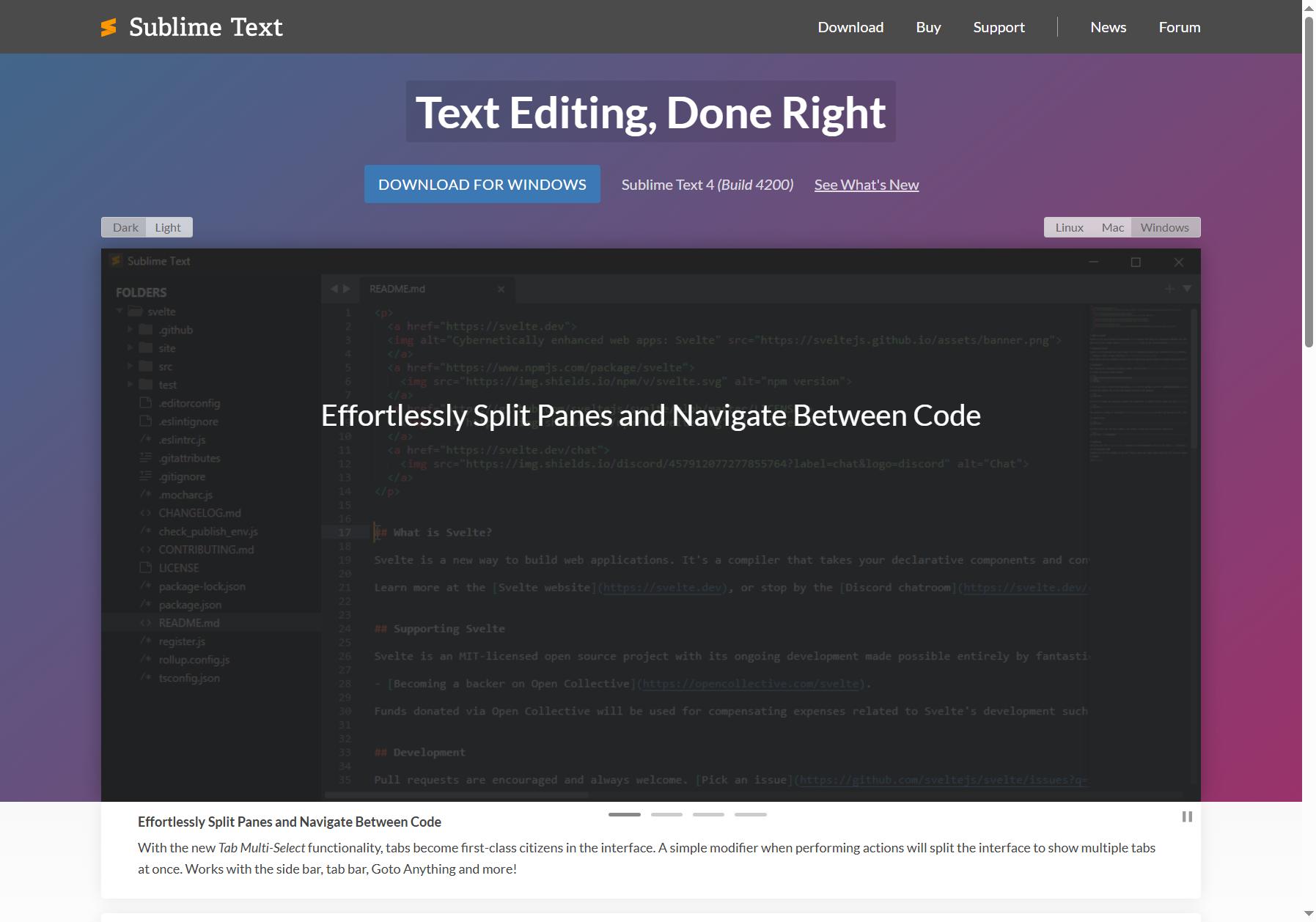Click the page vertical scrollbar thumb
The image size is (1316, 922).
(1309, 181)
